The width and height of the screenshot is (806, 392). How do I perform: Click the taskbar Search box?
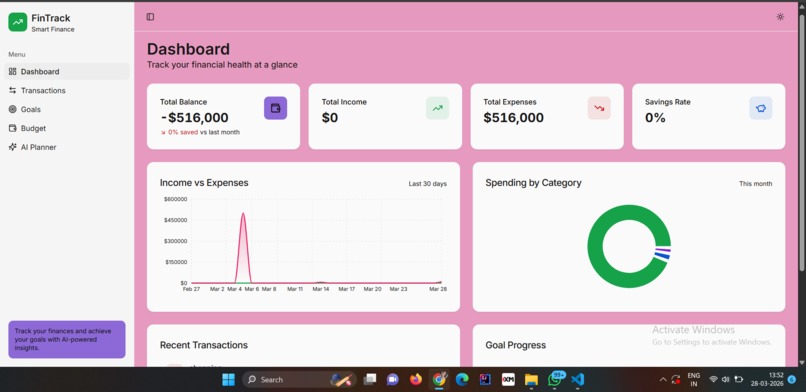pyautogui.click(x=299, y=380)
